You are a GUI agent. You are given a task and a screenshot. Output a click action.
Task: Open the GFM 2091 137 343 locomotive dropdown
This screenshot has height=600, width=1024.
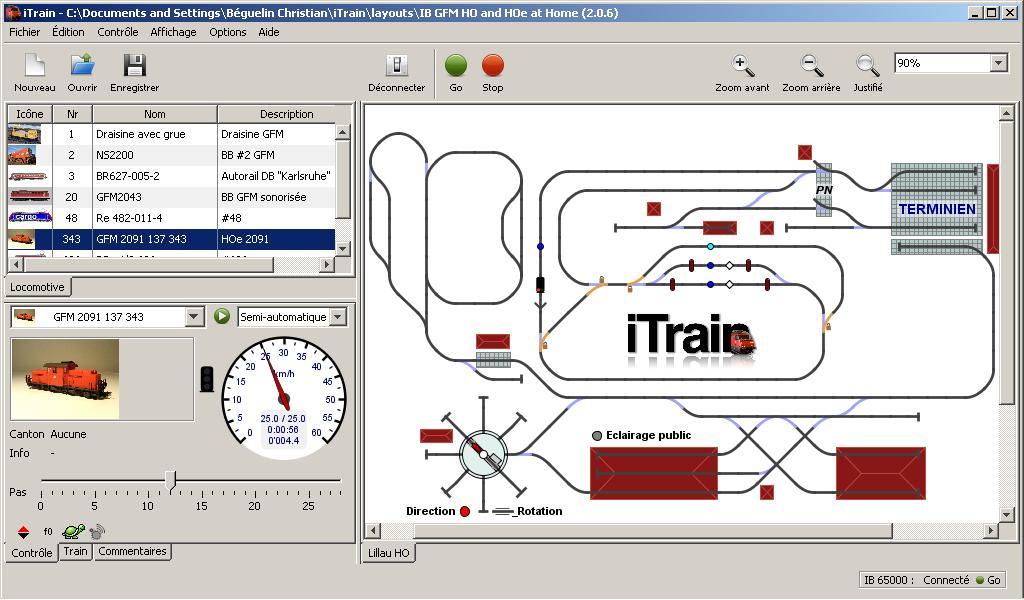point(193,317)
